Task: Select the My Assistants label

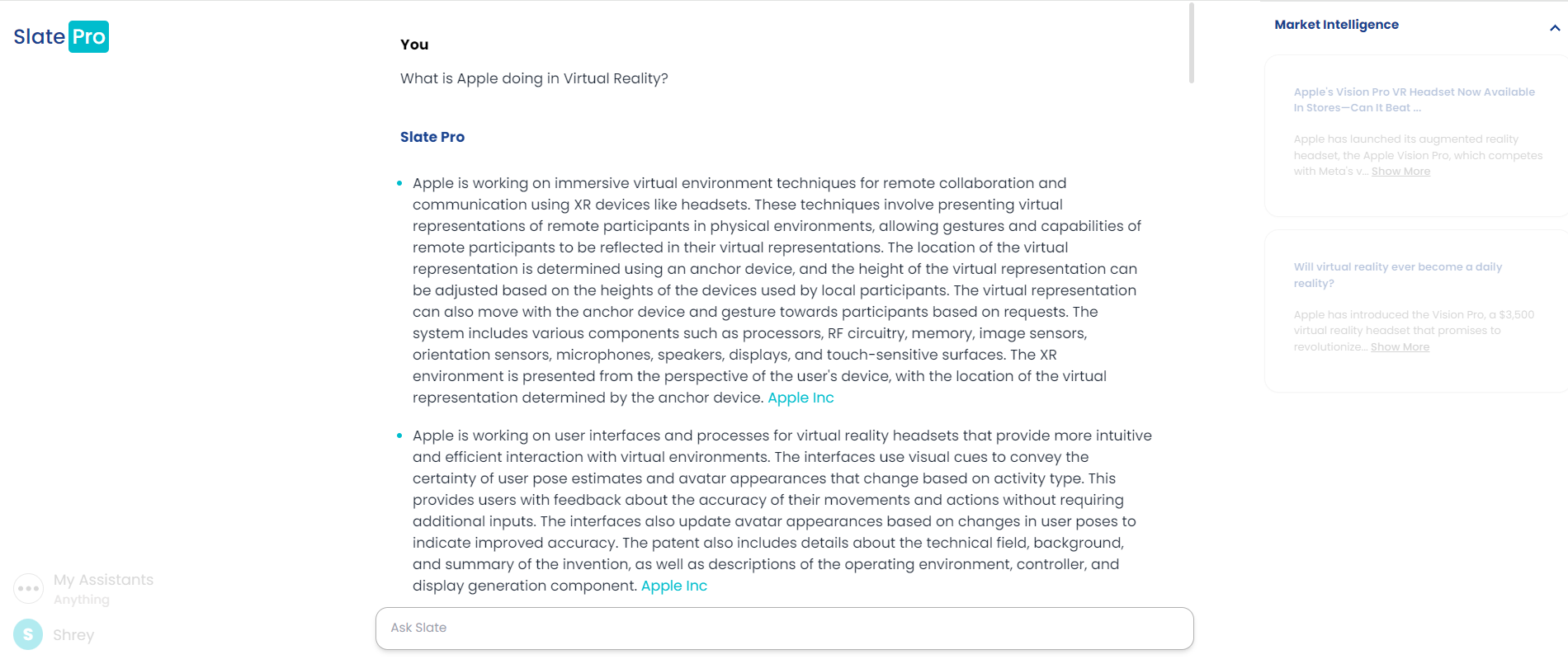Action: [x=103, y=580]
